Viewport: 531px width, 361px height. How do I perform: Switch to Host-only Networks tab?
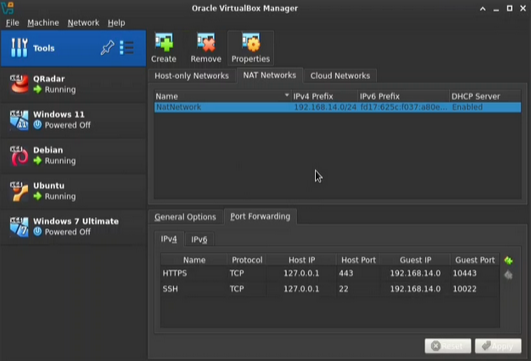point(191,76)
